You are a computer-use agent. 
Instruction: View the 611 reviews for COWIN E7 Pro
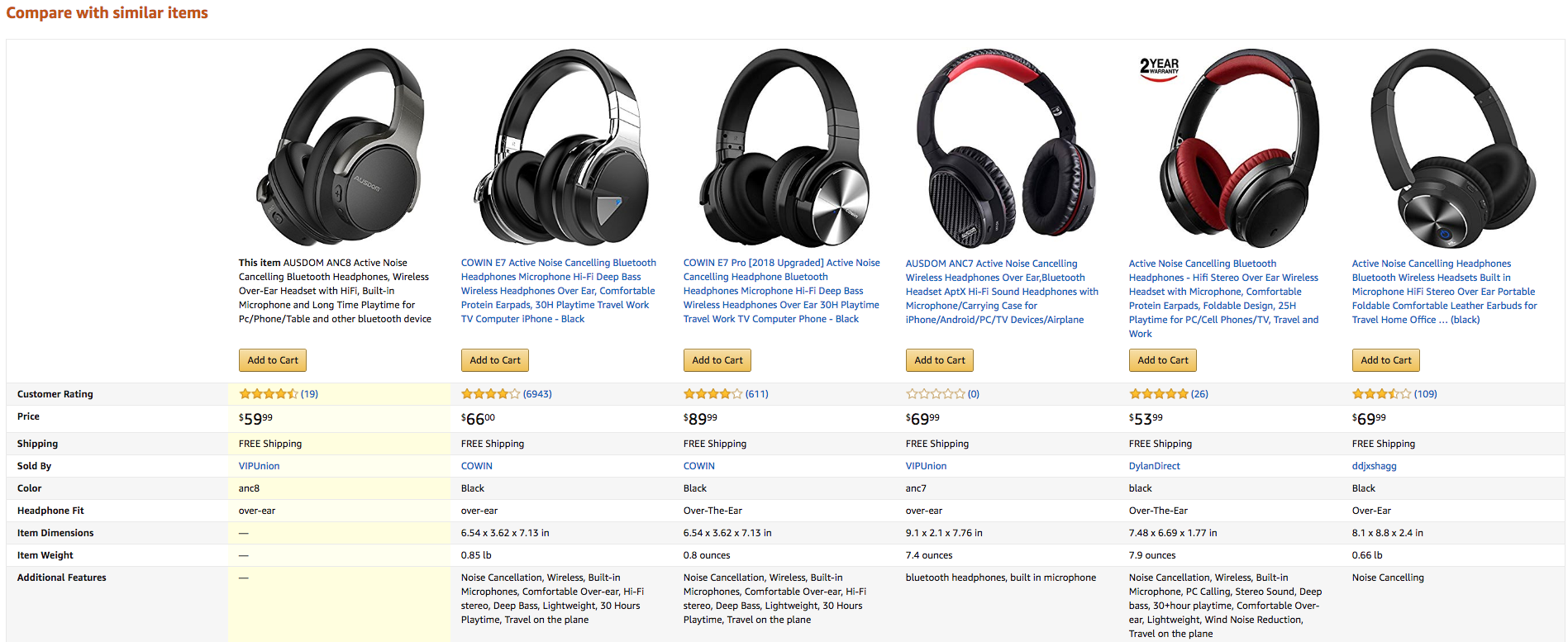click(x=756, y=394)
